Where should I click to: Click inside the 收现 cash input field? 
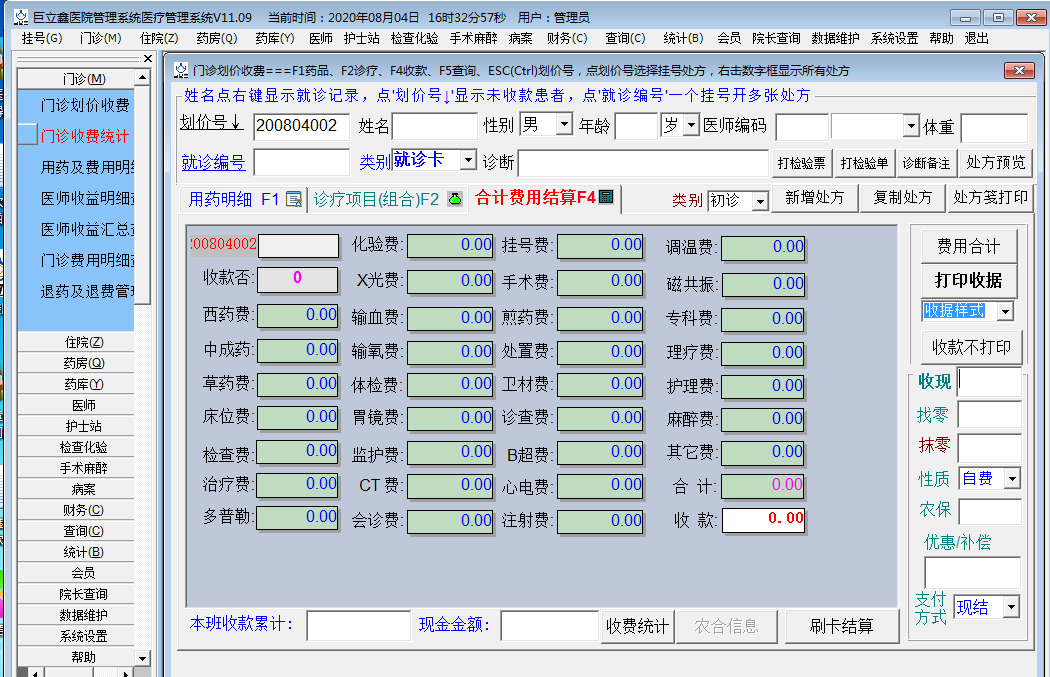click(990, 381)
